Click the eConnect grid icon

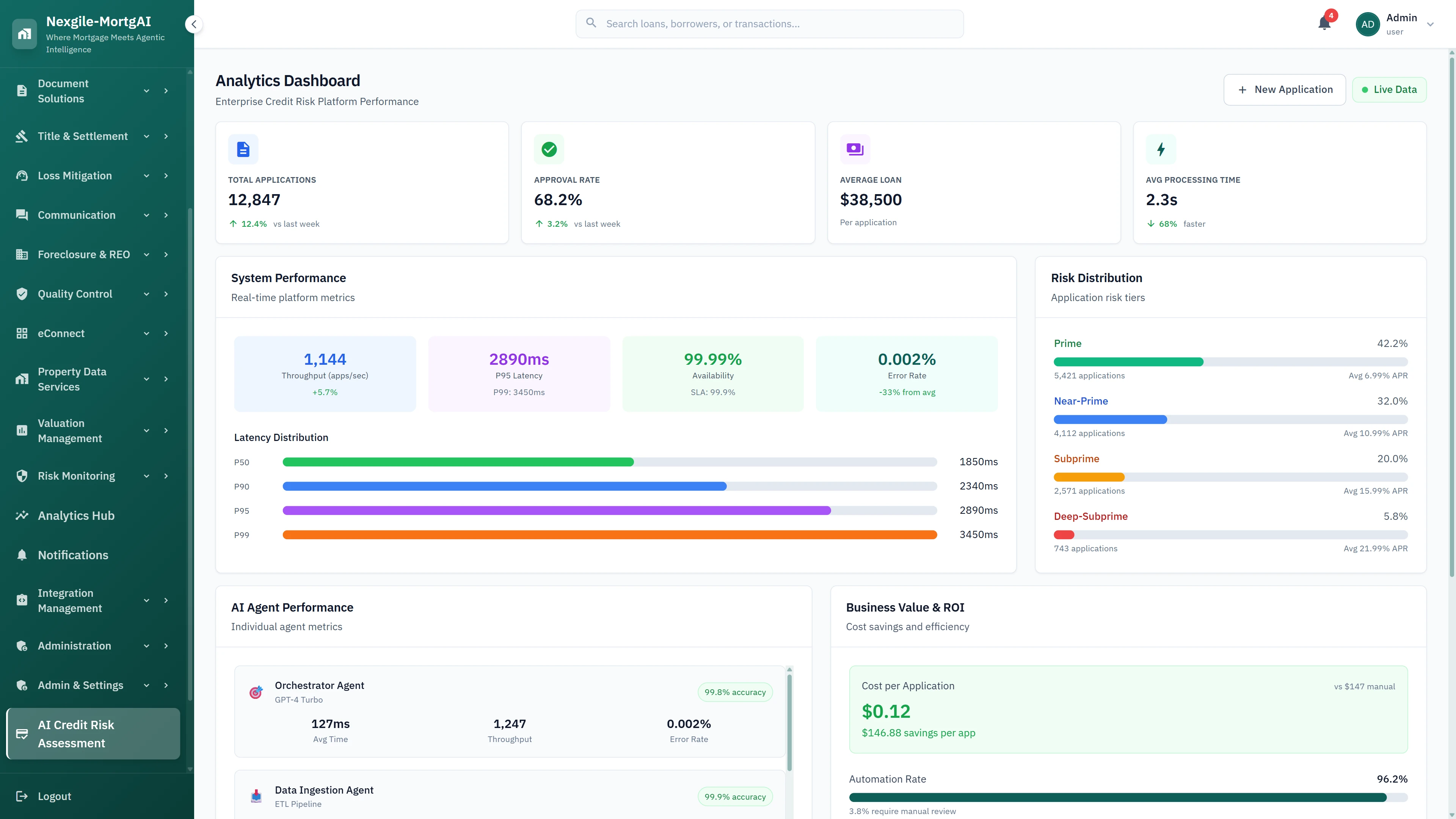click(x=22, y=333)
